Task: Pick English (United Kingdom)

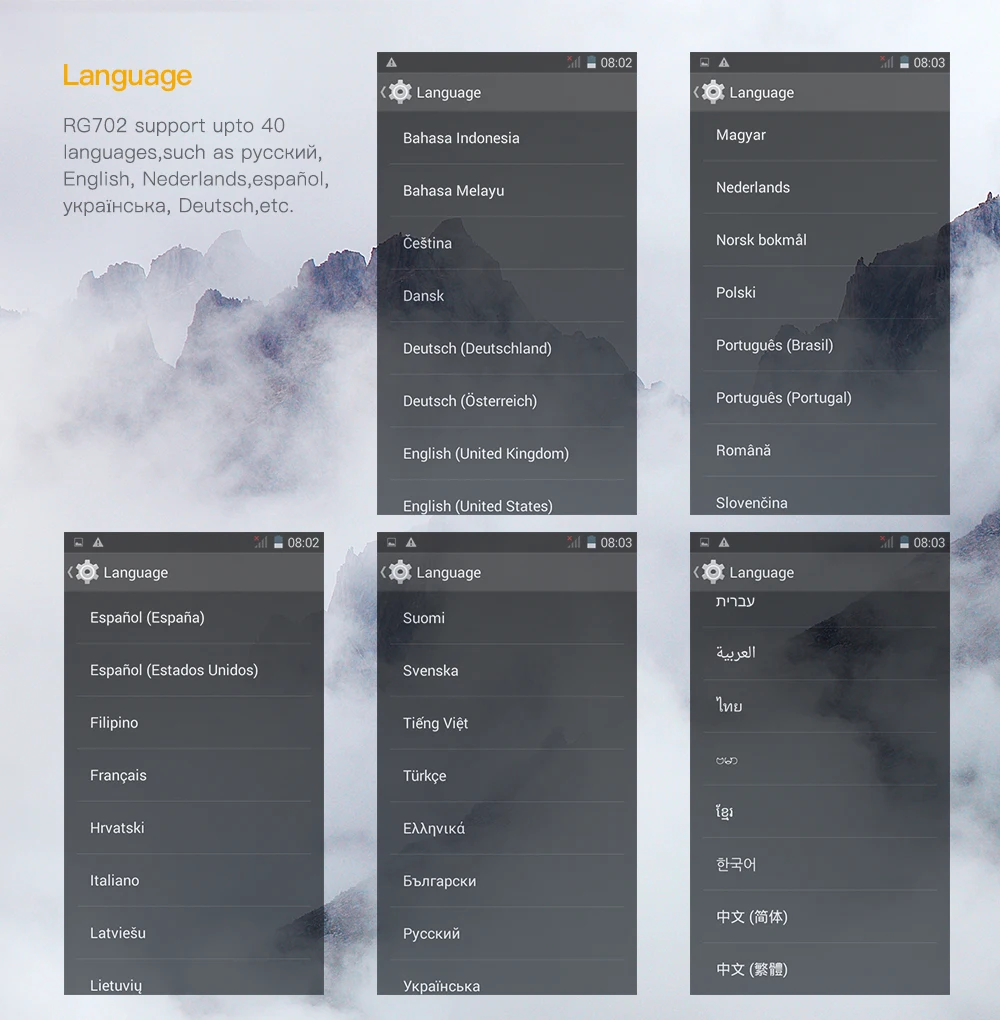Action: pos(507,454)
